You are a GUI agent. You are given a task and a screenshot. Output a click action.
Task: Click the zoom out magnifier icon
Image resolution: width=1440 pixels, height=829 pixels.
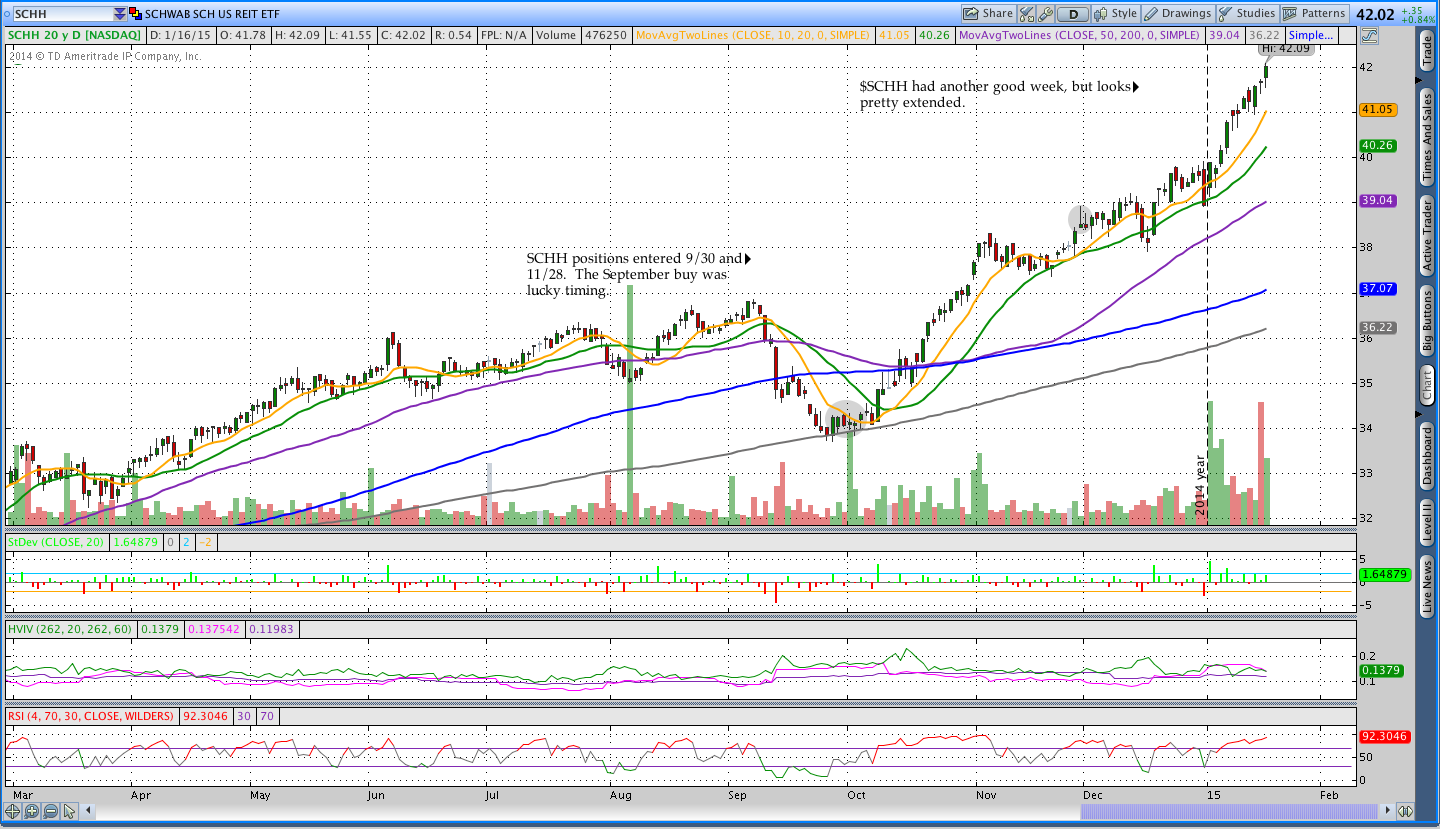(51, 811)
